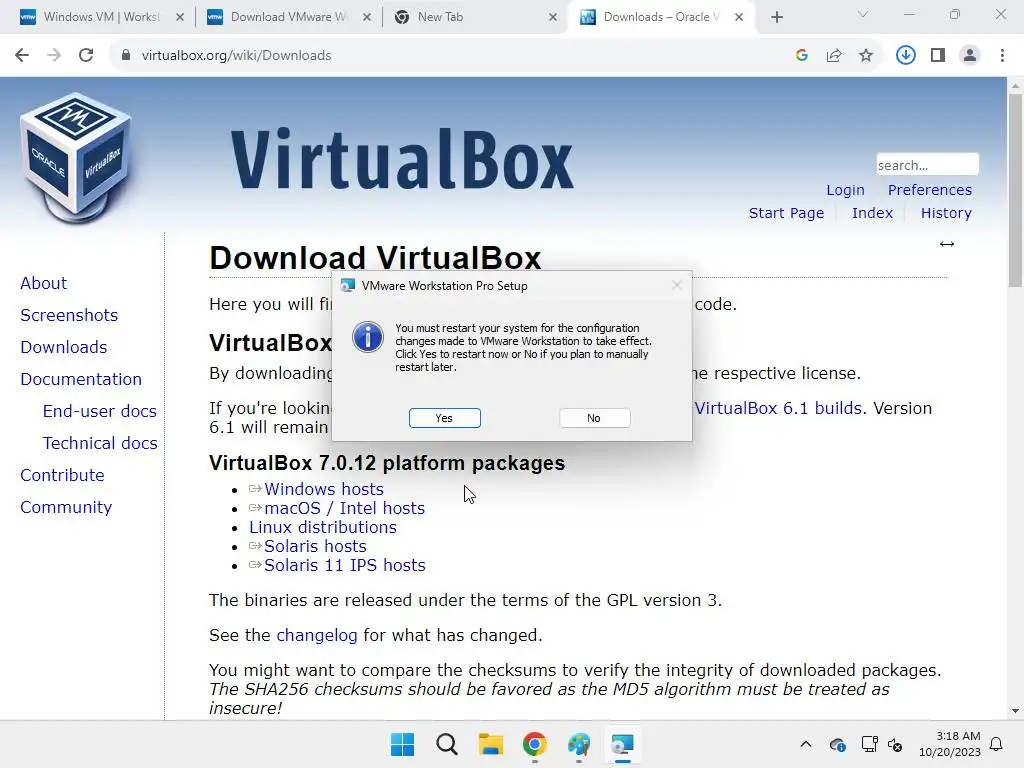Download the Solaris 11 IPS hosts package
The width and height of the screenshot is (1024, 768).
tap(345, 565)
